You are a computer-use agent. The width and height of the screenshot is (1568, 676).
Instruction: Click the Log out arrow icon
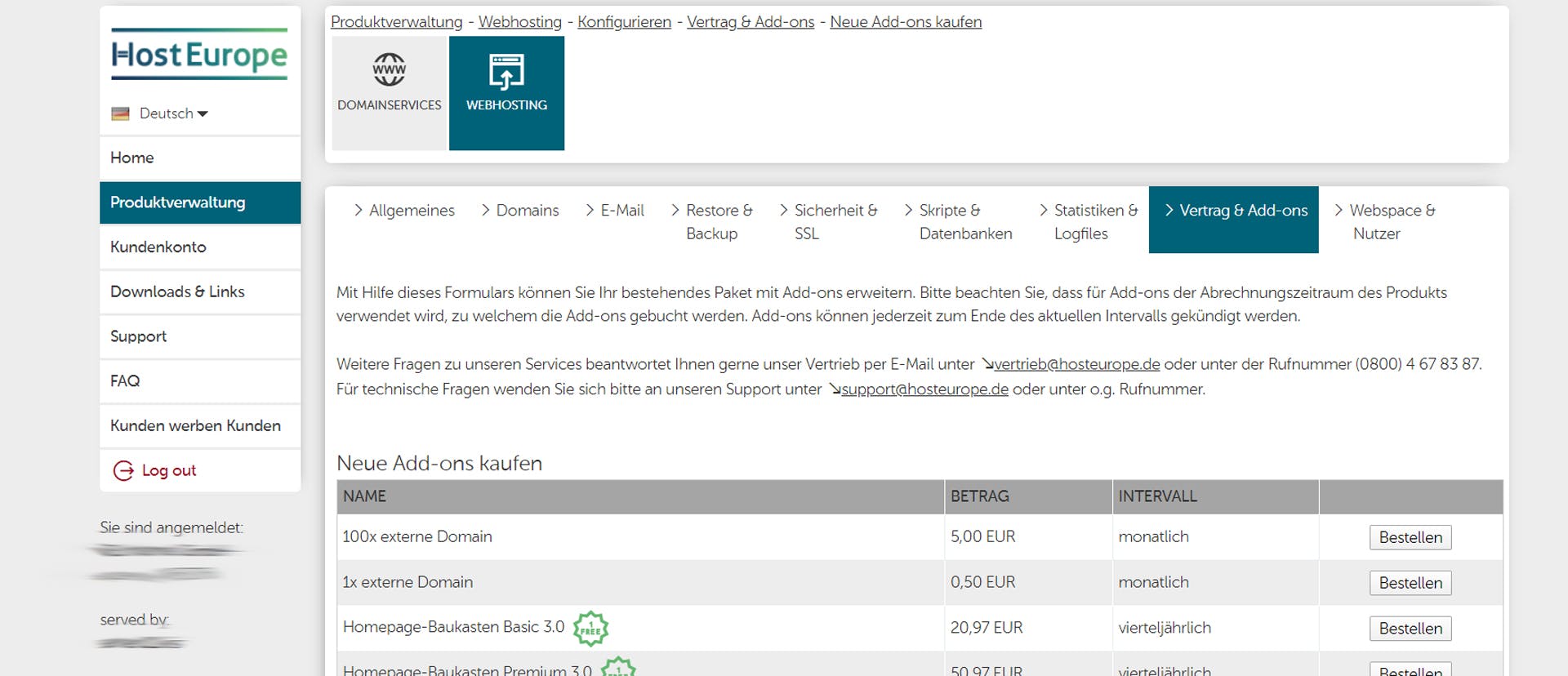tap(123, 470)
